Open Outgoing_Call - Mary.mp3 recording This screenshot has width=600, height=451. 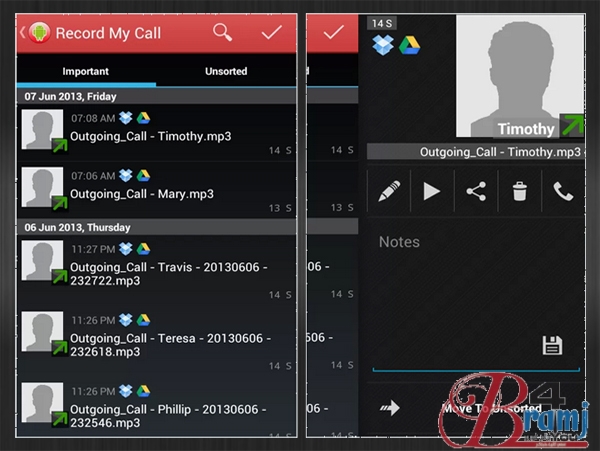[157, 190]
